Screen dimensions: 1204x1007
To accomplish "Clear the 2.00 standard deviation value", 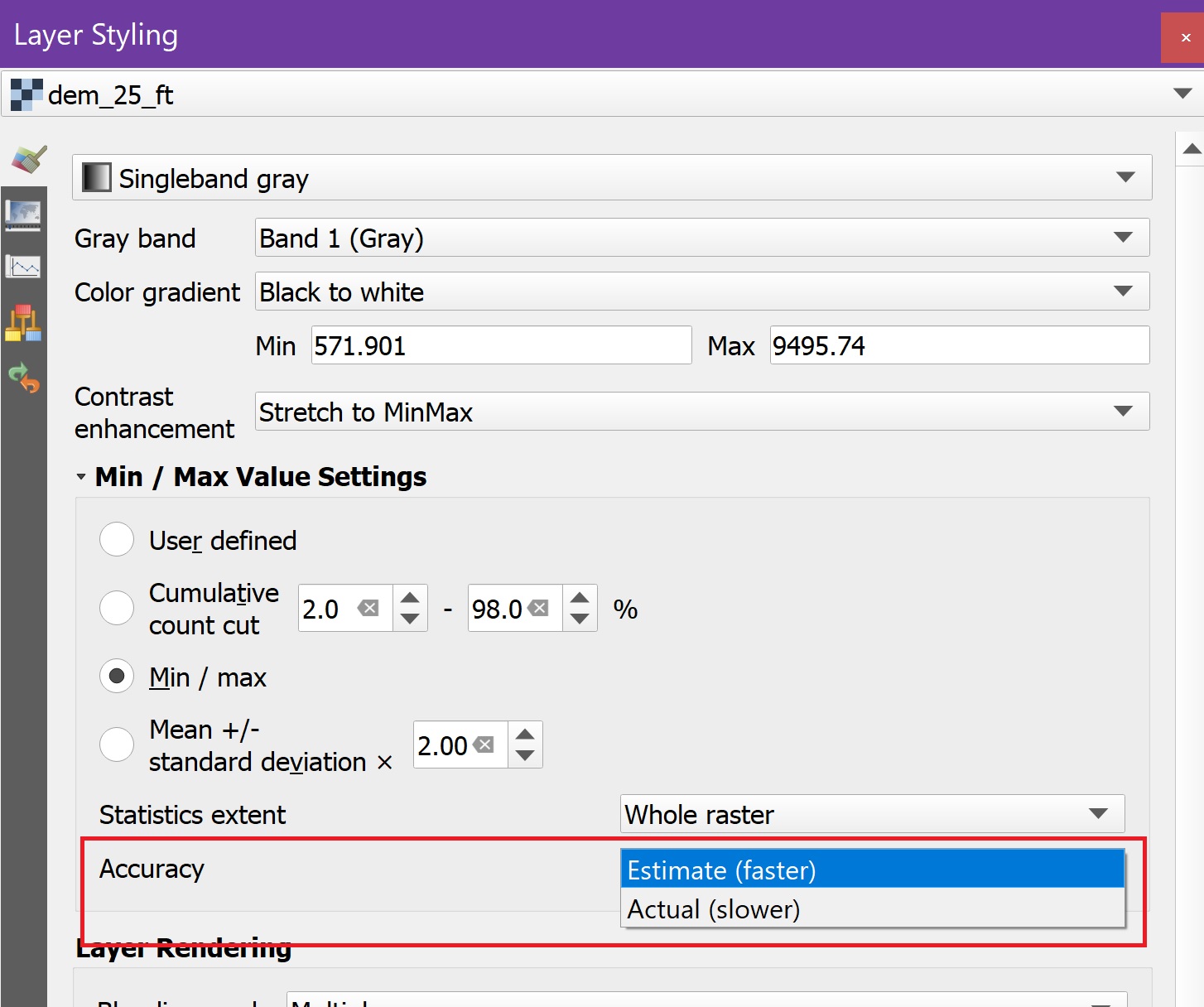I will pos(484,745).
